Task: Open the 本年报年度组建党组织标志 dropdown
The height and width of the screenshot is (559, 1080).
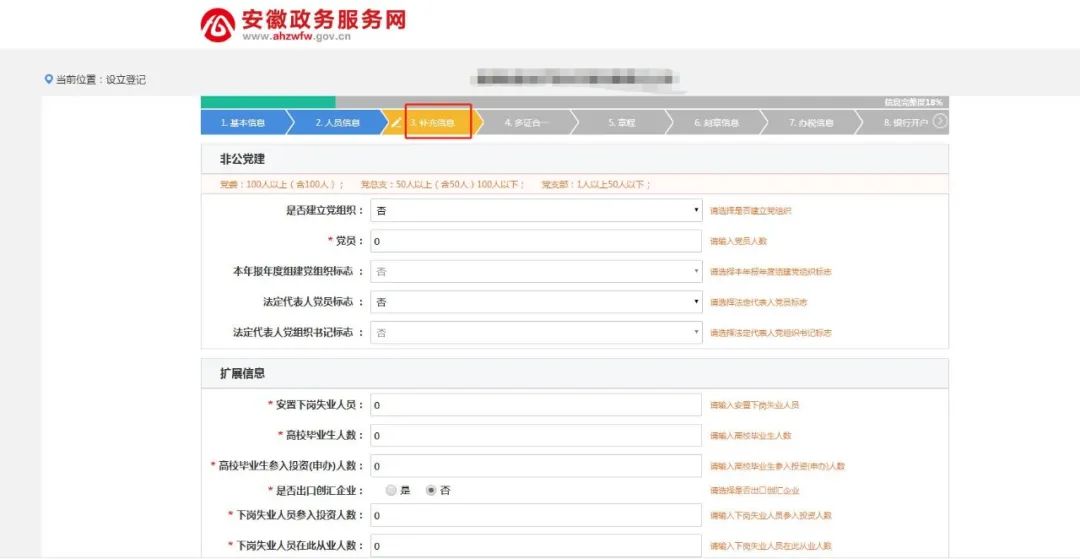Action: click(x=536, y=271)
